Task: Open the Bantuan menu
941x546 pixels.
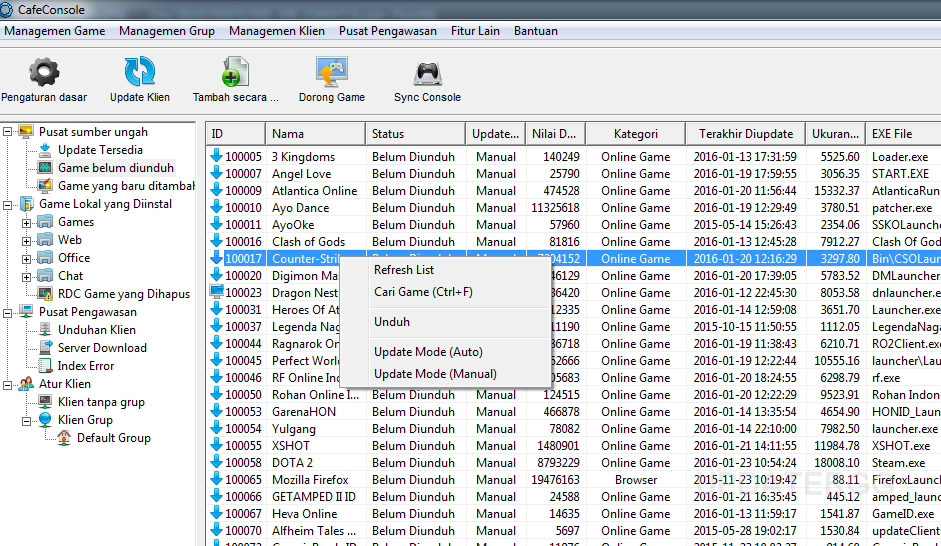Action: click(535, 31)
